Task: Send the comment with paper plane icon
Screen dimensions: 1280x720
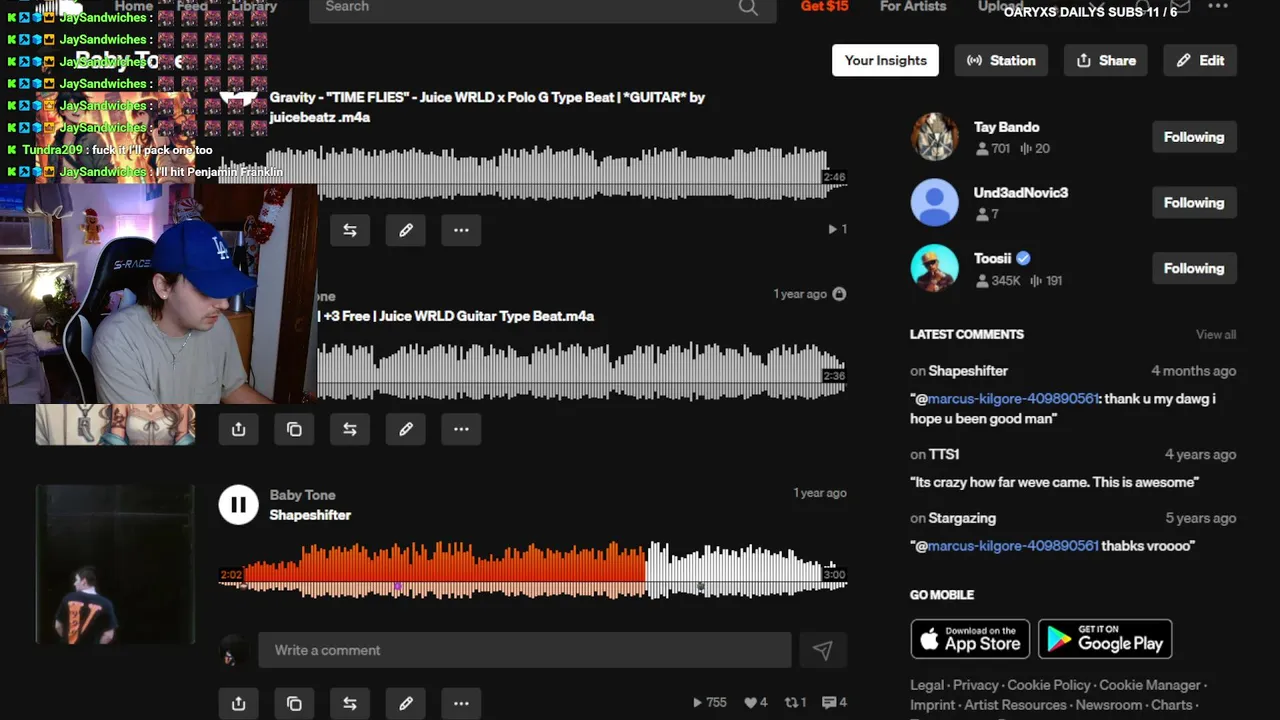Action: point(822,650)
